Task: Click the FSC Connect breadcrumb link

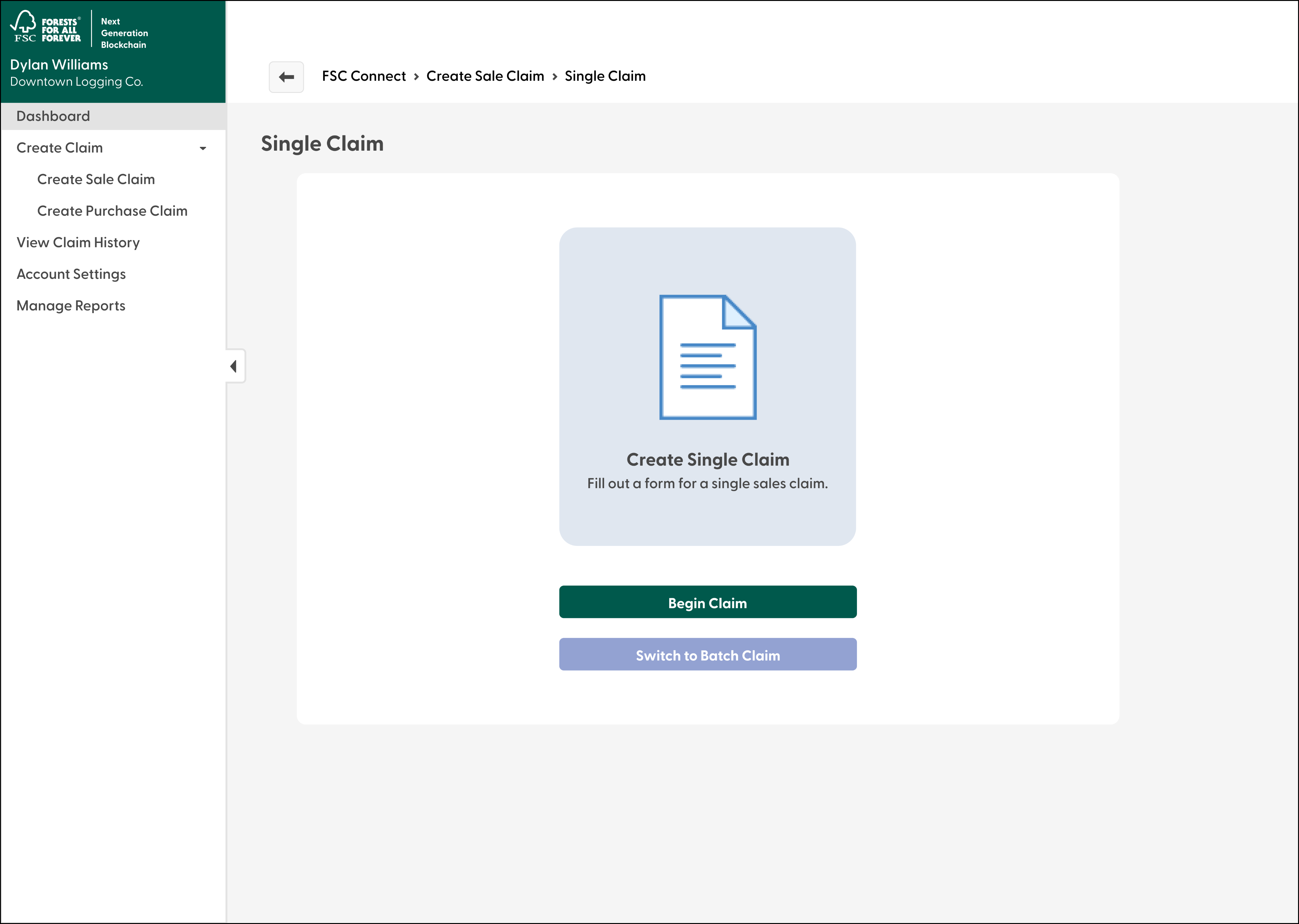Action: pyautogui.click(x=363, y=76)
